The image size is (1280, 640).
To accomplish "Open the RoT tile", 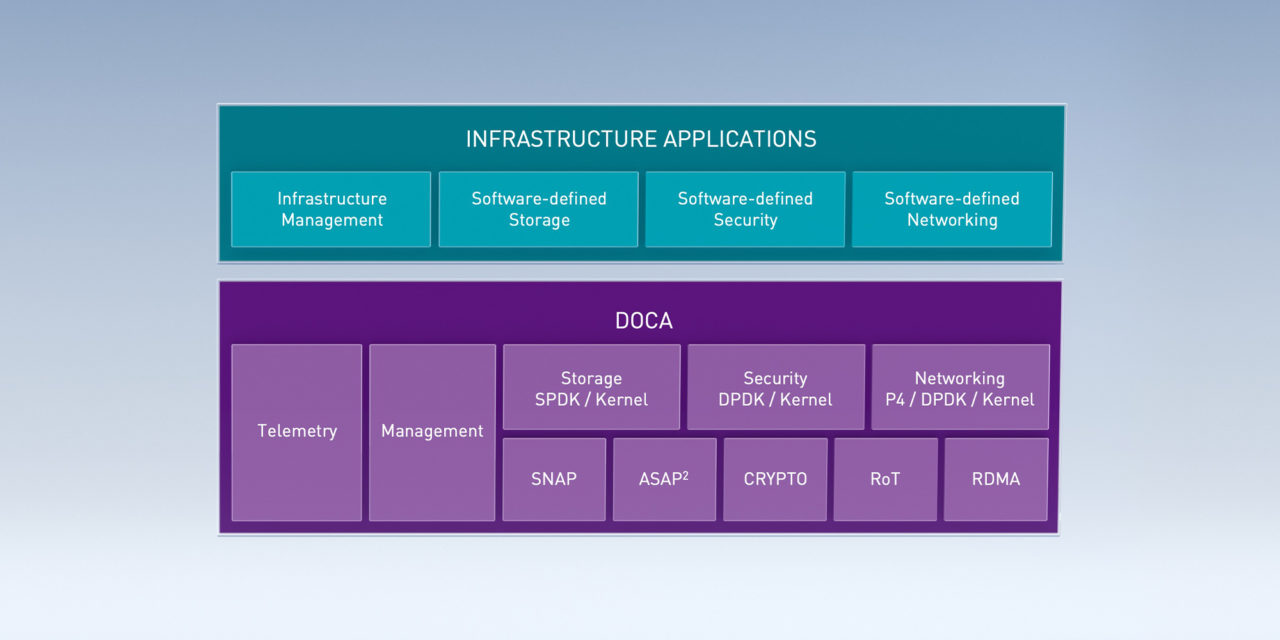I will 885,479.
